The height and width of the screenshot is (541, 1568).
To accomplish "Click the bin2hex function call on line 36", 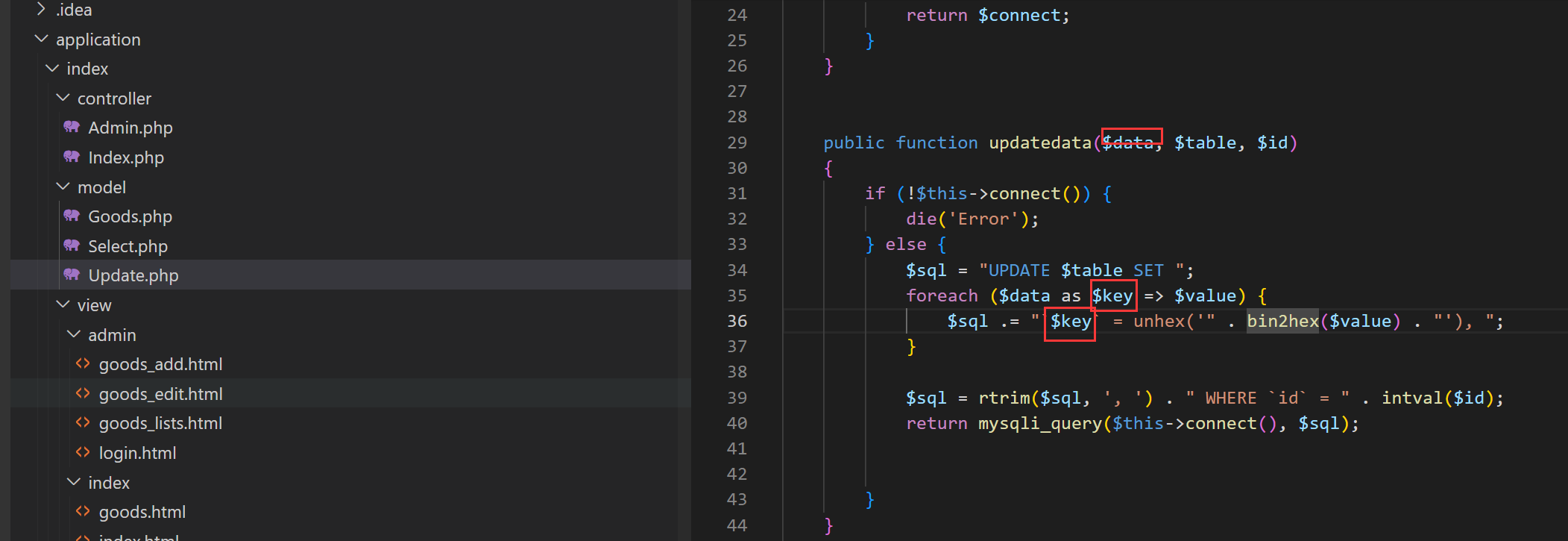I will (x=1282, y=321).
